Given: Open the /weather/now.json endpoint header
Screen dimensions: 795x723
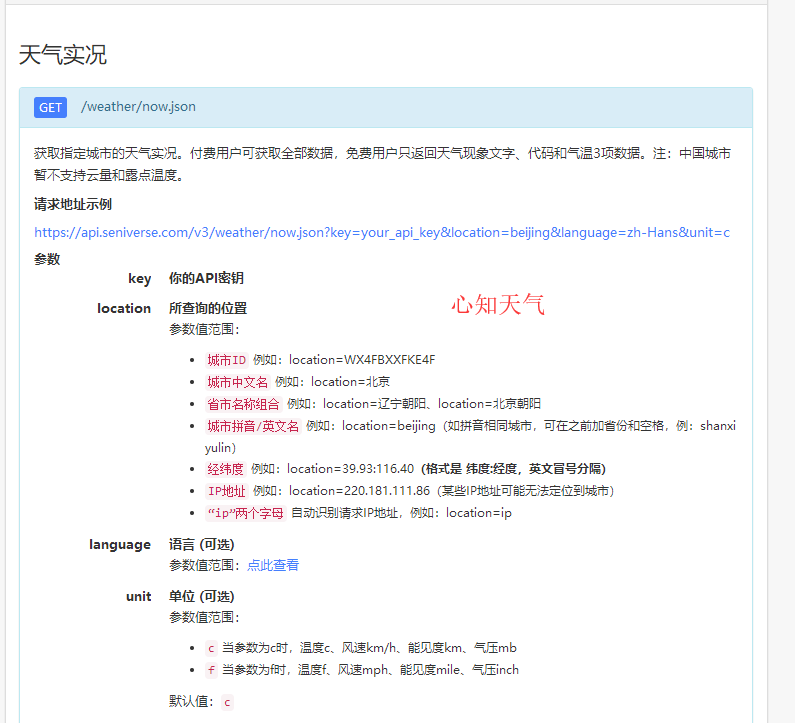Looking at the screenshot, I should pyautogui.click(x=386, y=107).
